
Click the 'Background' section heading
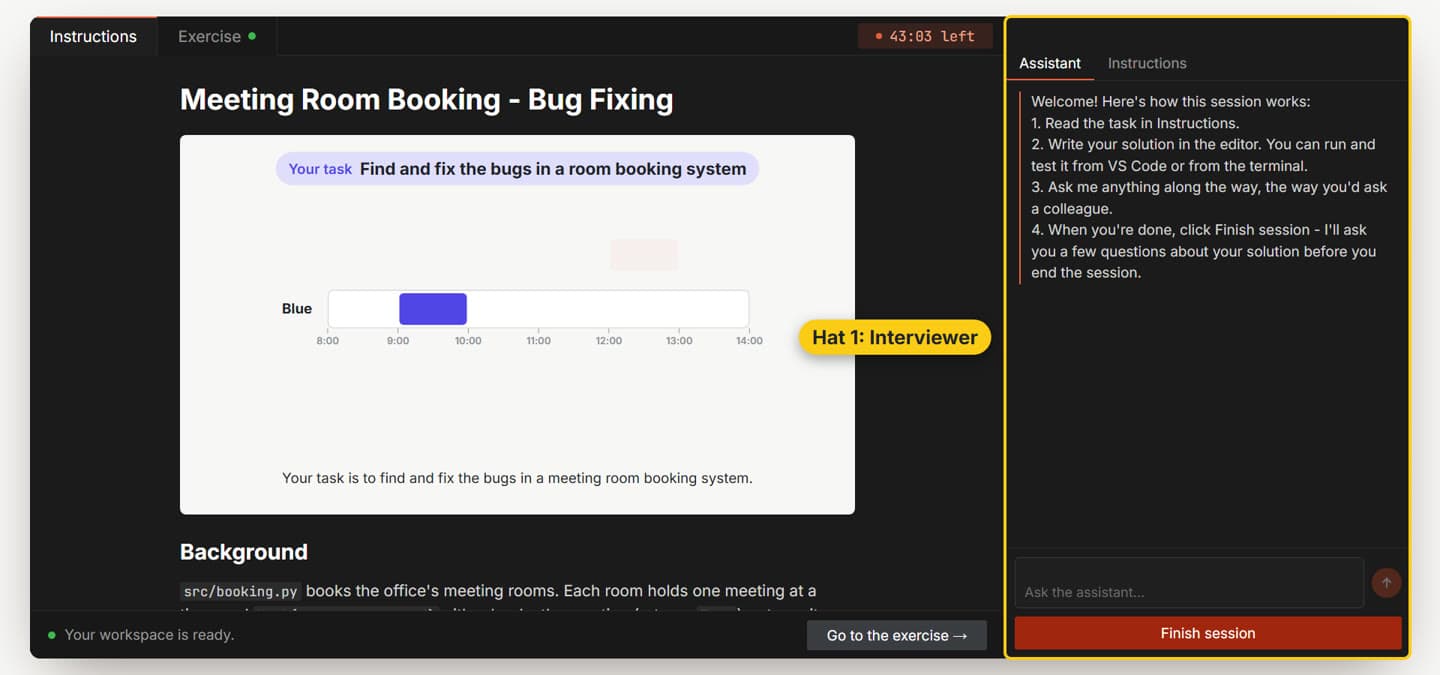(244, 552)
